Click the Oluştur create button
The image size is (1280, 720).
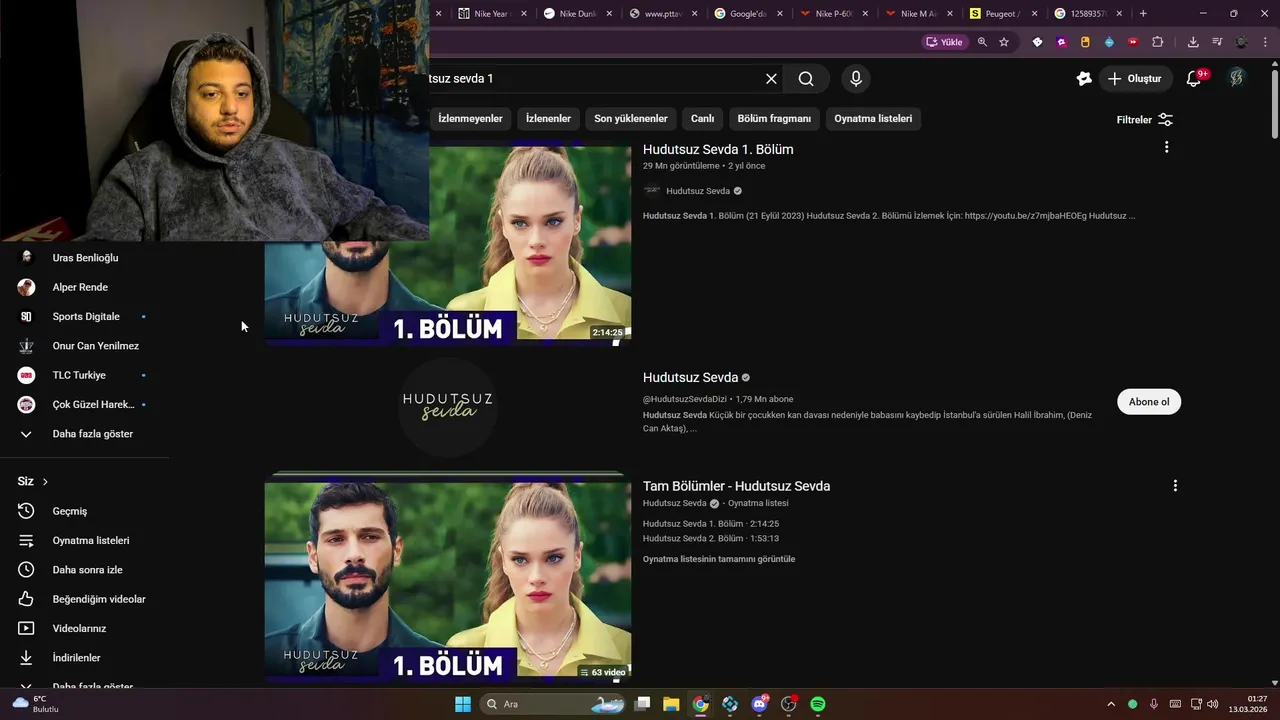pos(1135,79)
